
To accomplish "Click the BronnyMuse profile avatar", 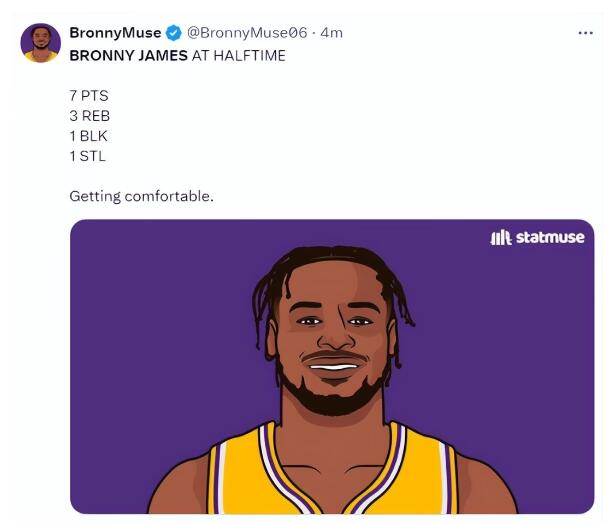I will (41, 43).
